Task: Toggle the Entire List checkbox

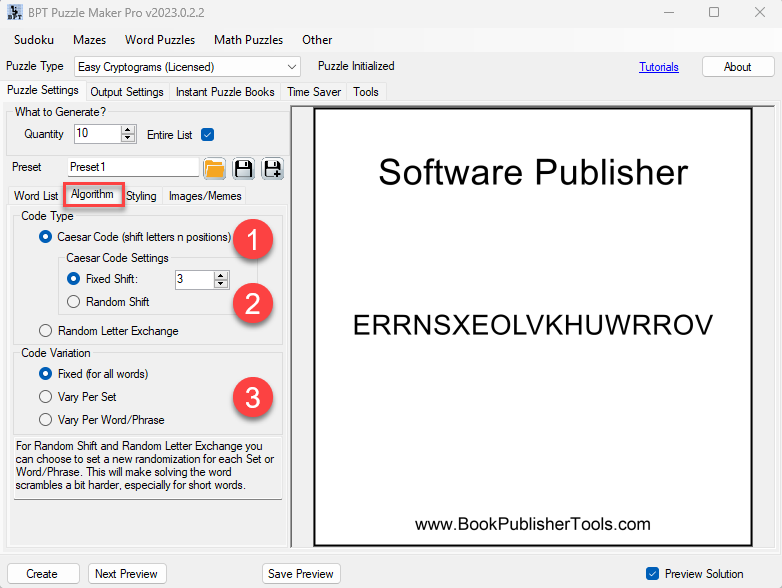Action: pos(208,134)
